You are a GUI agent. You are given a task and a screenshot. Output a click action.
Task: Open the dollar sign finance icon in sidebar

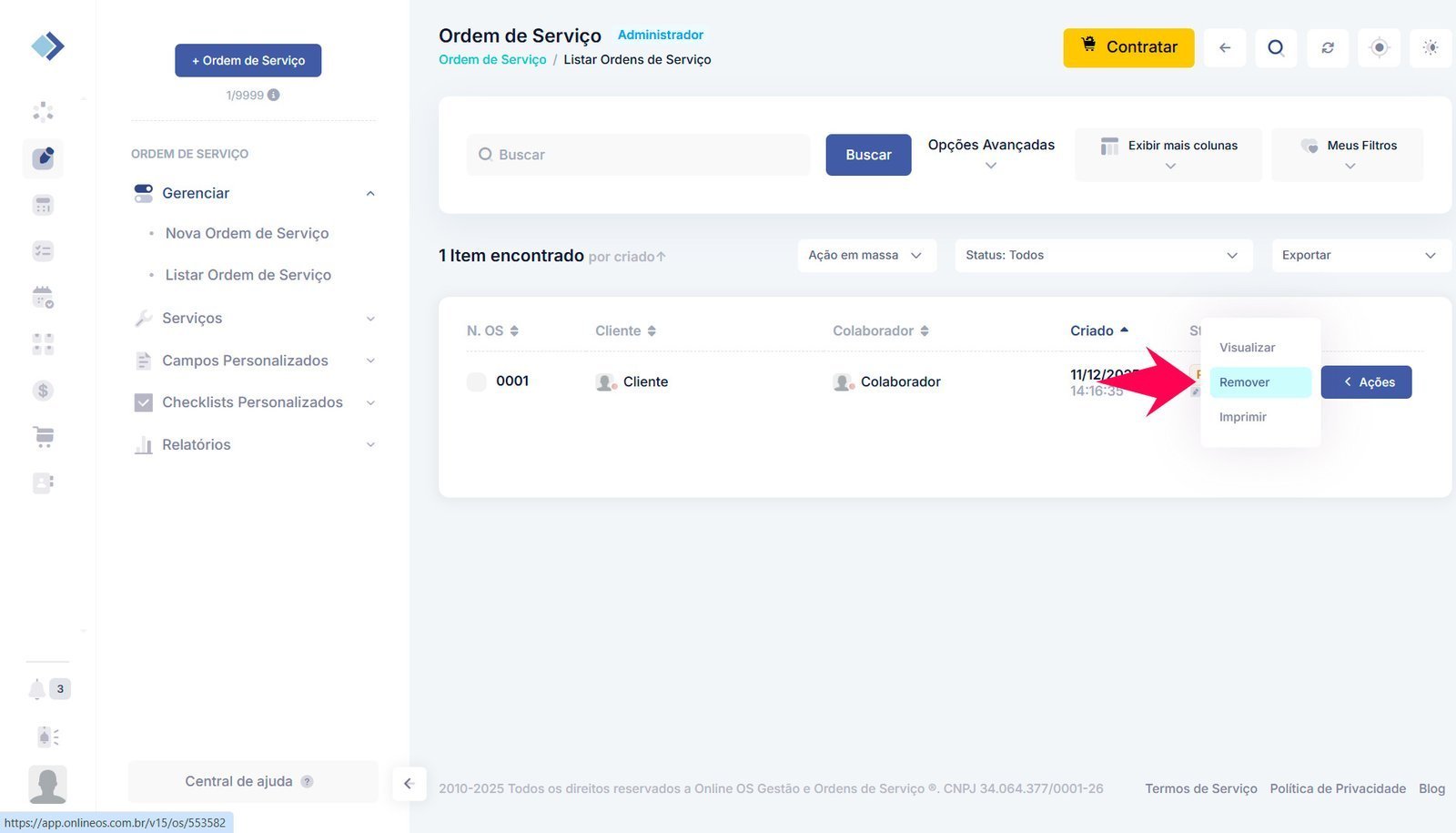[x=43, y=391]
